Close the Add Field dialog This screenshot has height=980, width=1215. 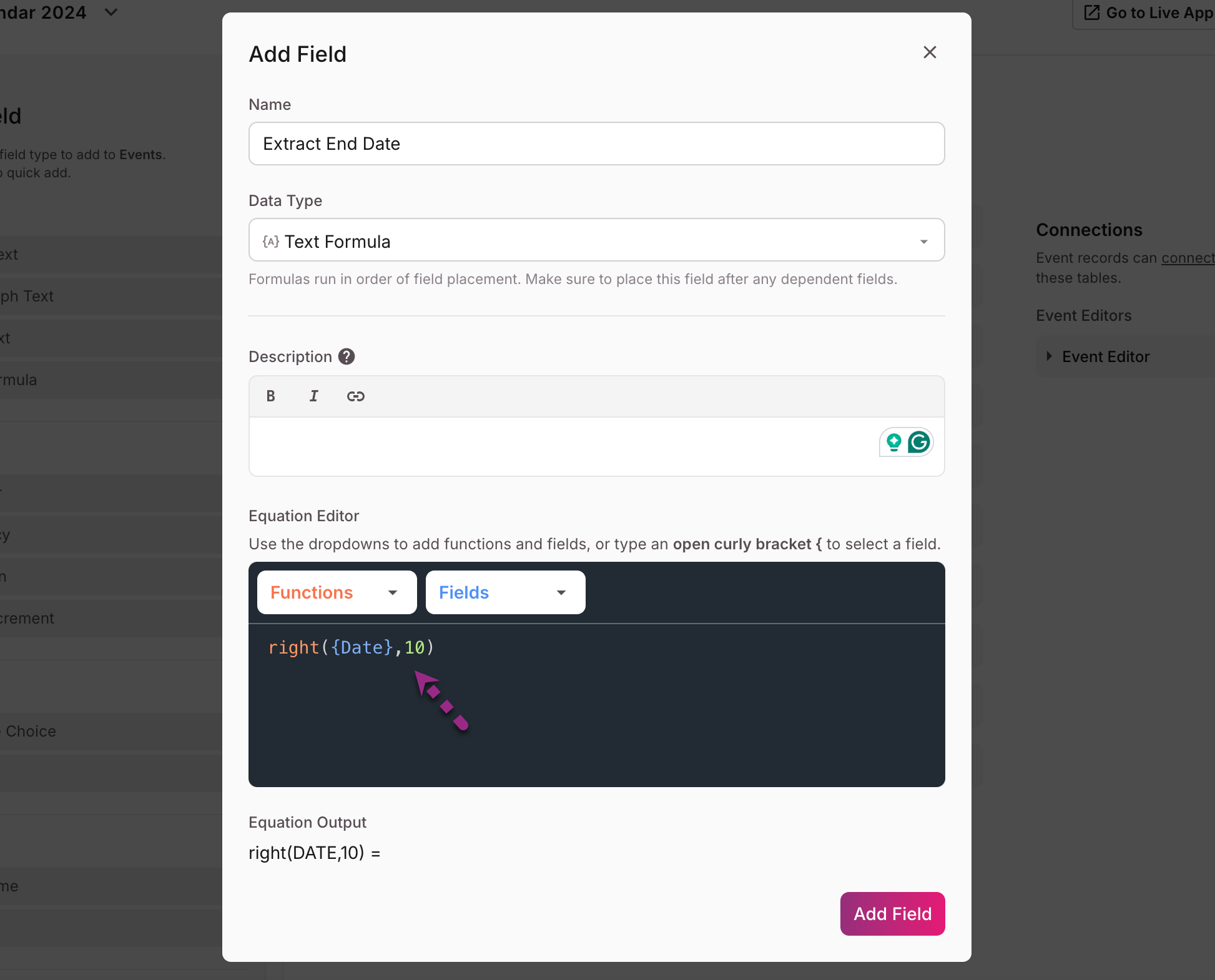pyautogui.click(x=930, y=52)
